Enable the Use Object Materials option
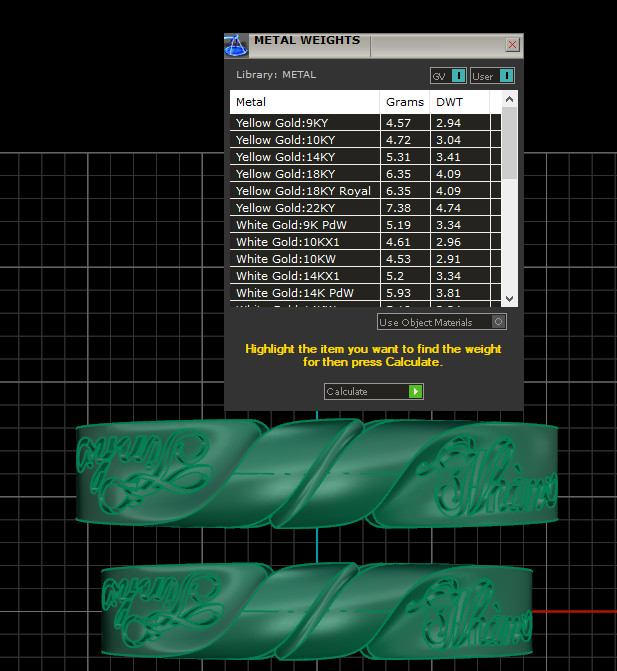617x671 pixels. (499, 322)
